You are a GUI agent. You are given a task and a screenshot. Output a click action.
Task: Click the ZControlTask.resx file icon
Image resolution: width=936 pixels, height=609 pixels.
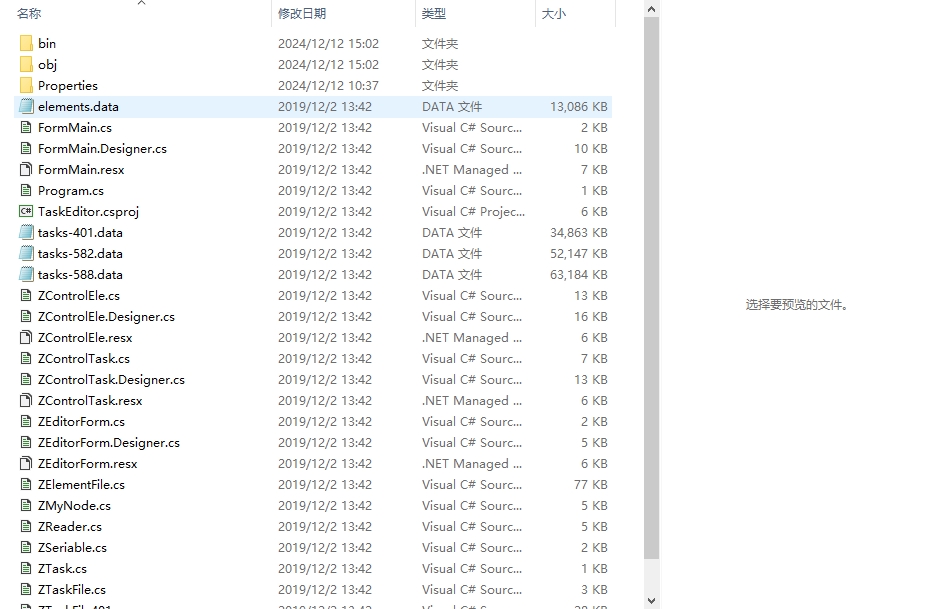click(26, 400)
